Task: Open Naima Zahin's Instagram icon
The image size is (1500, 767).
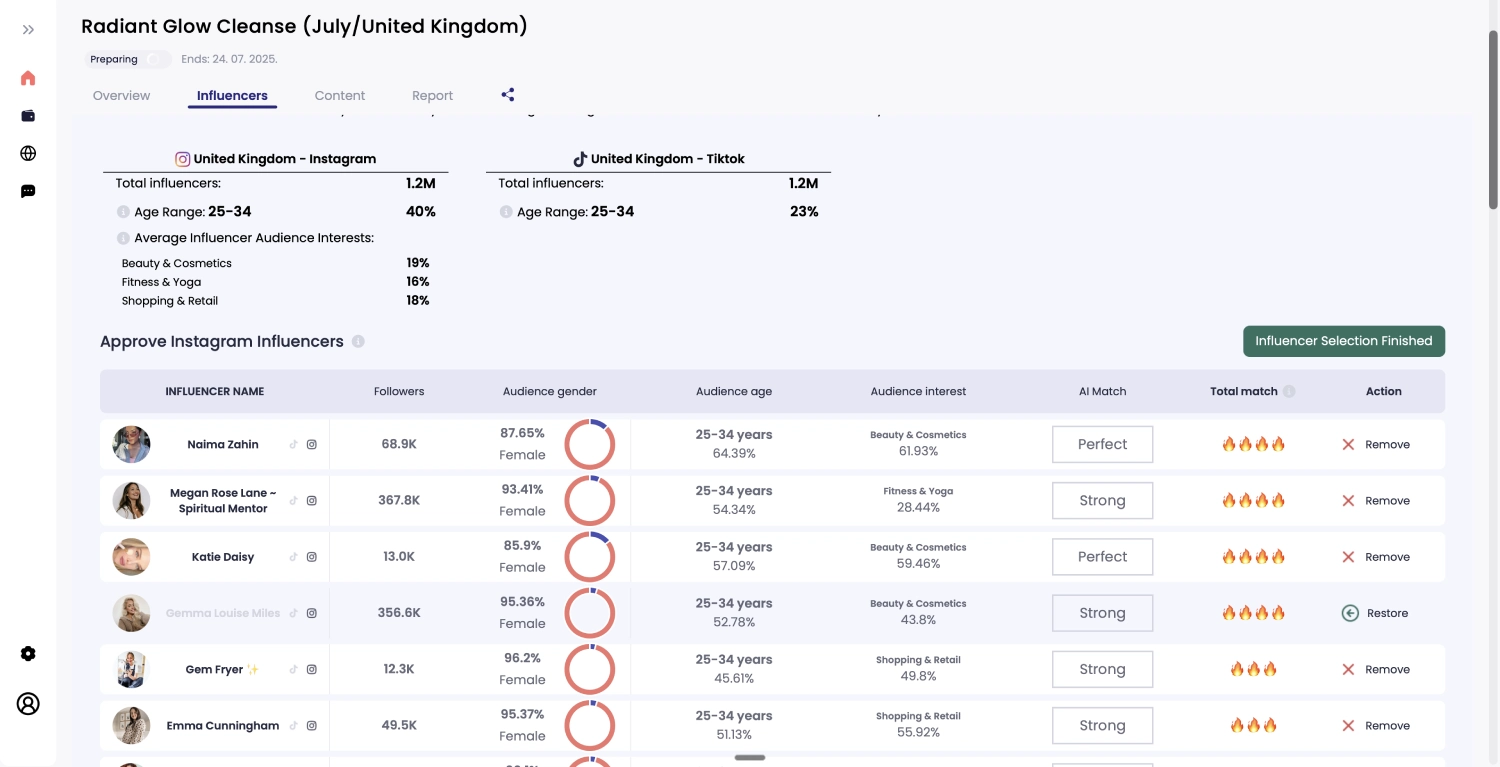Action: coord(312,445)
